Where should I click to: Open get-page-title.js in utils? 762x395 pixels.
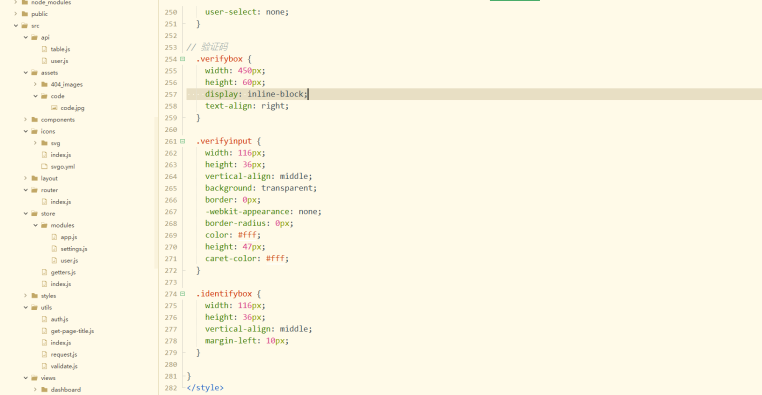pos(72,331)
